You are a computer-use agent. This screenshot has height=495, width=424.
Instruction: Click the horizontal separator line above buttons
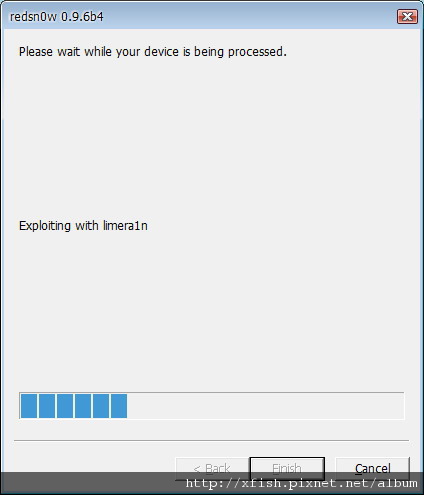[x=211, y=440]
